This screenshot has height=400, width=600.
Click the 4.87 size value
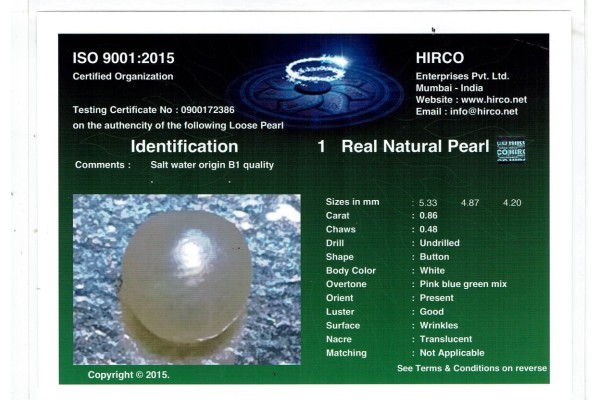pos(470,202)
